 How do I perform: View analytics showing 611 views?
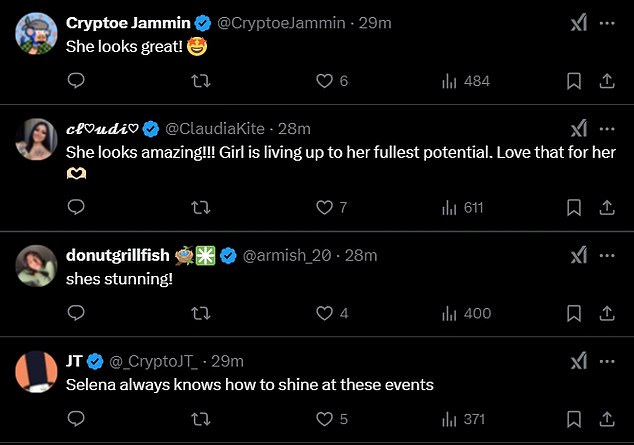(463, 208)
